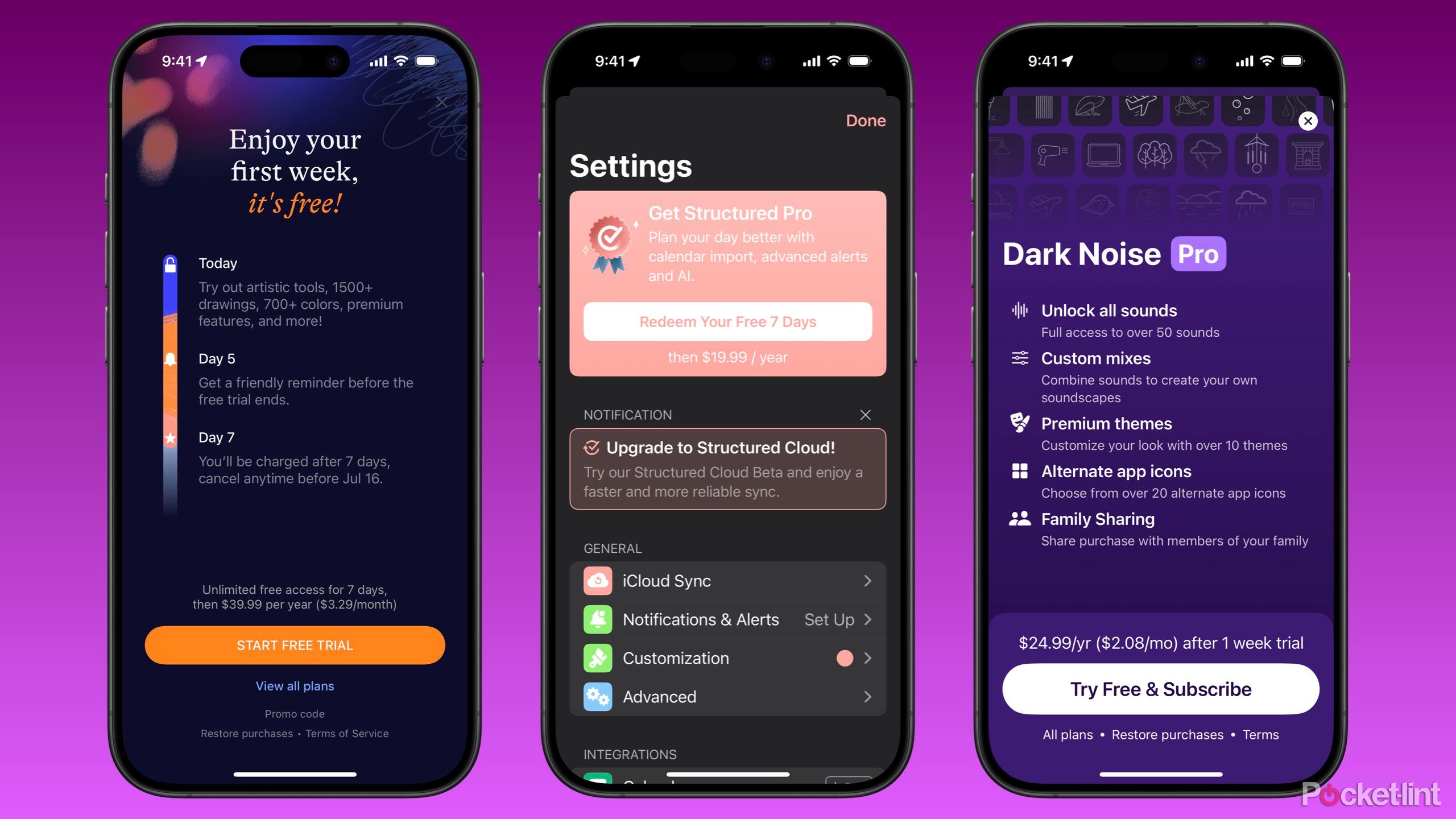Open the Advanced settings section

[728, 697]
